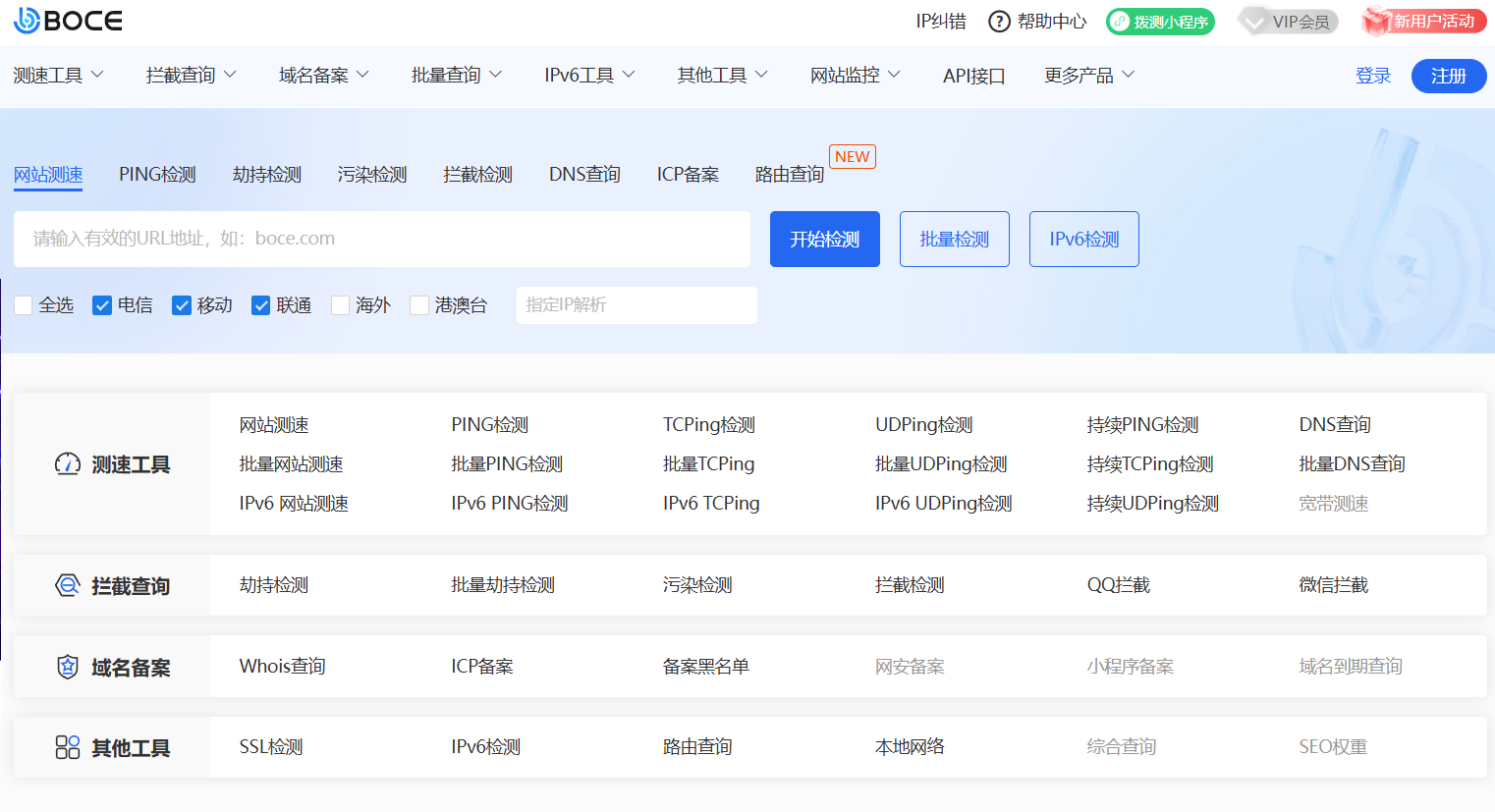Screen dimensions: 1495x812
Task: Expand the 测速工具 nav dropdown
Action: (58, 76)
